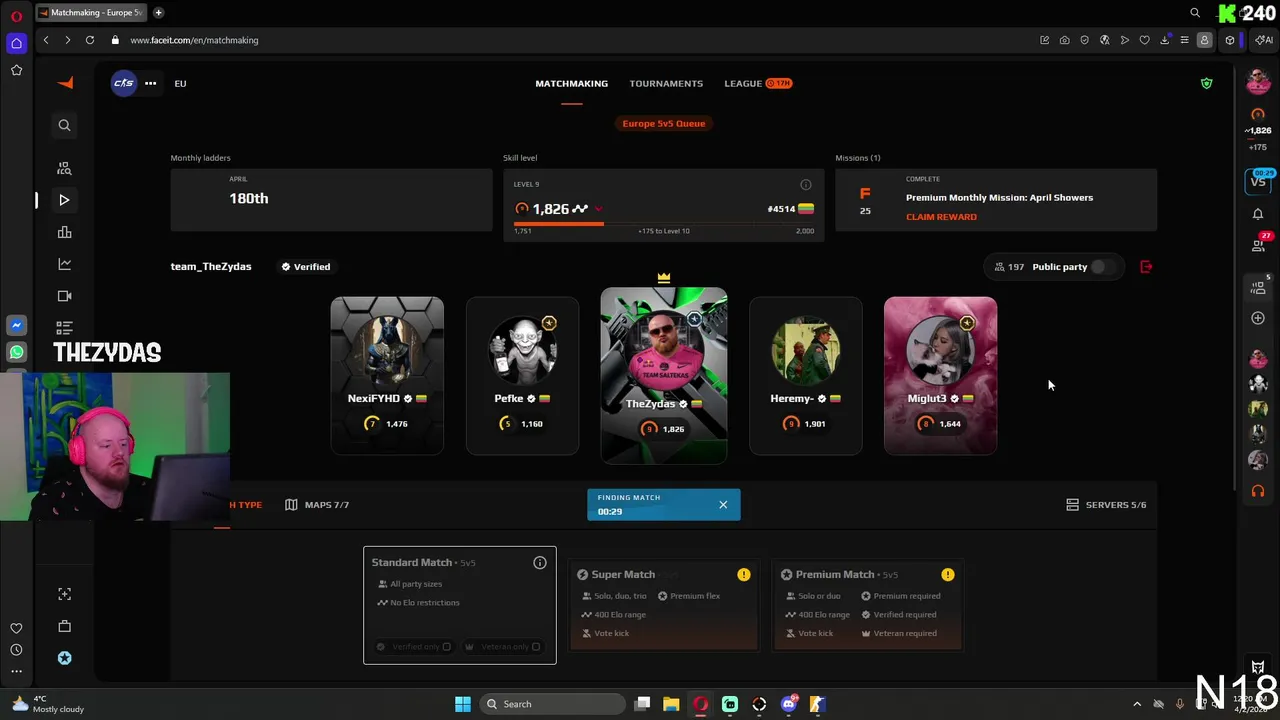The width and height of the screenshot is (1280, 720).
Task: Open Opera WhatsApp sidebar icon
Action: click(16, 352)
